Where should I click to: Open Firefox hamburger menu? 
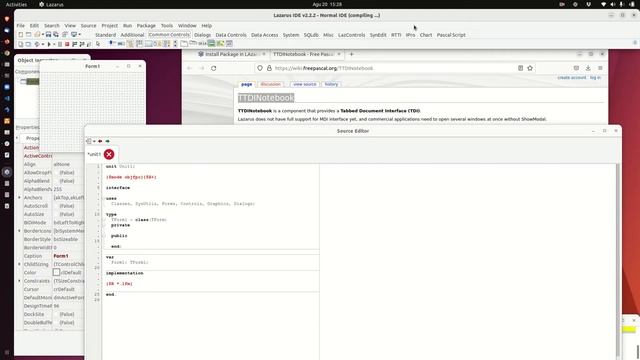600,68
